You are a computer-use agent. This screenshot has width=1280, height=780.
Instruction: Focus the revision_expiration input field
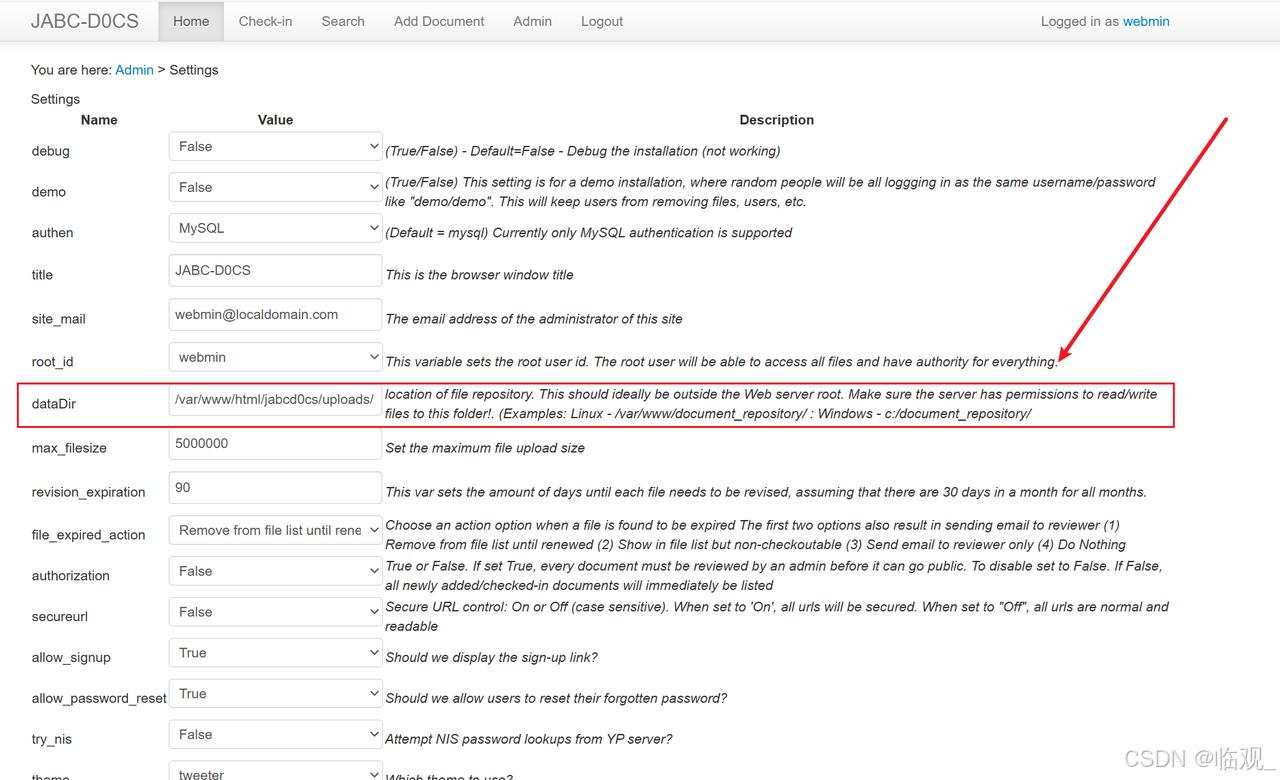pyautogui.click(x=275, y=487)
